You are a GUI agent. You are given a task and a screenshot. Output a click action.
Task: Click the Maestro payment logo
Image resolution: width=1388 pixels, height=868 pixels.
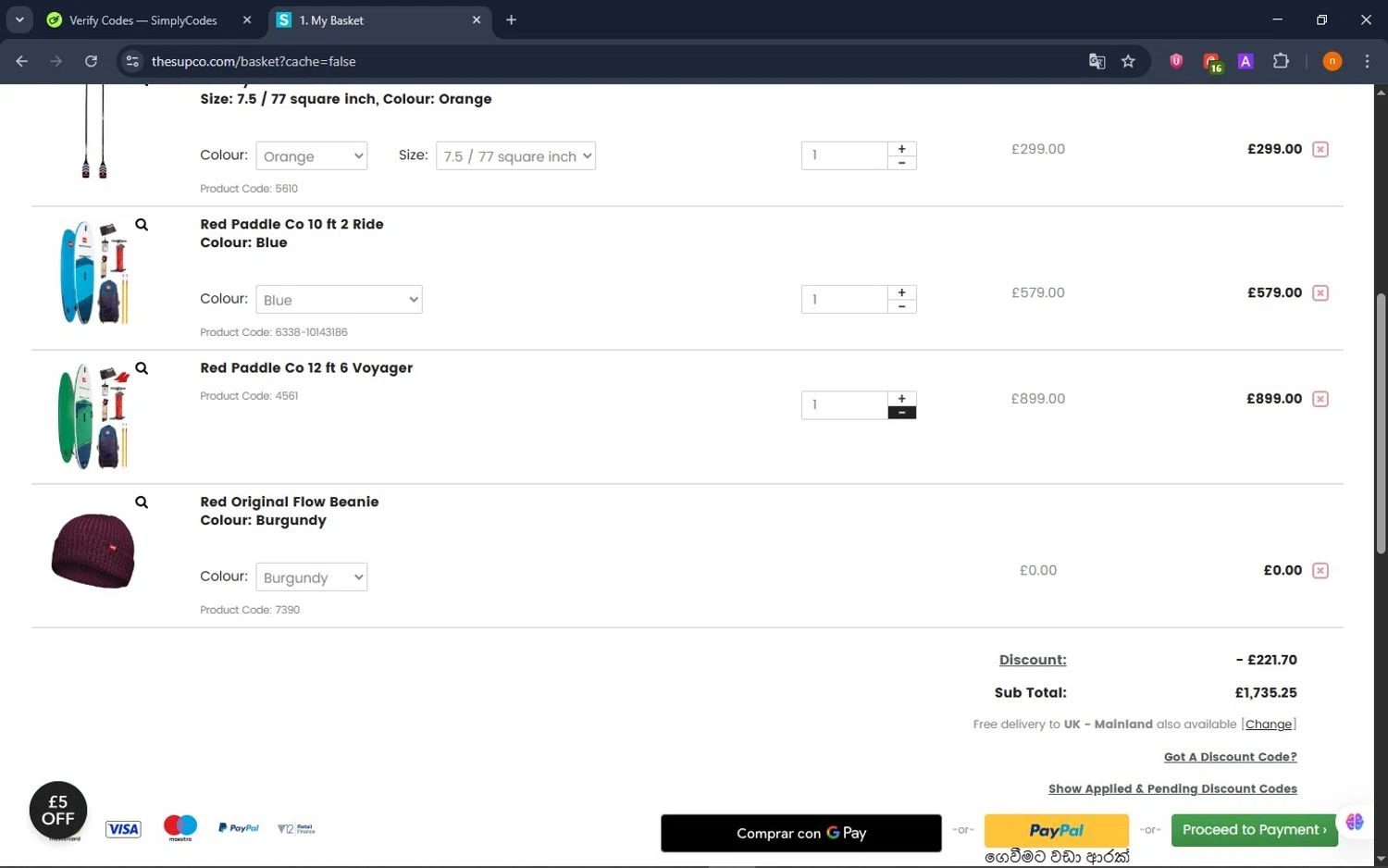click(180, 827)
